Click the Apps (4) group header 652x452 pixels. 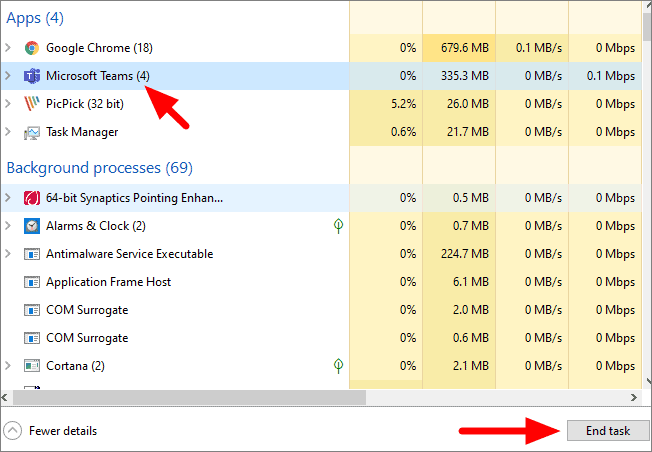coord(35,18)
